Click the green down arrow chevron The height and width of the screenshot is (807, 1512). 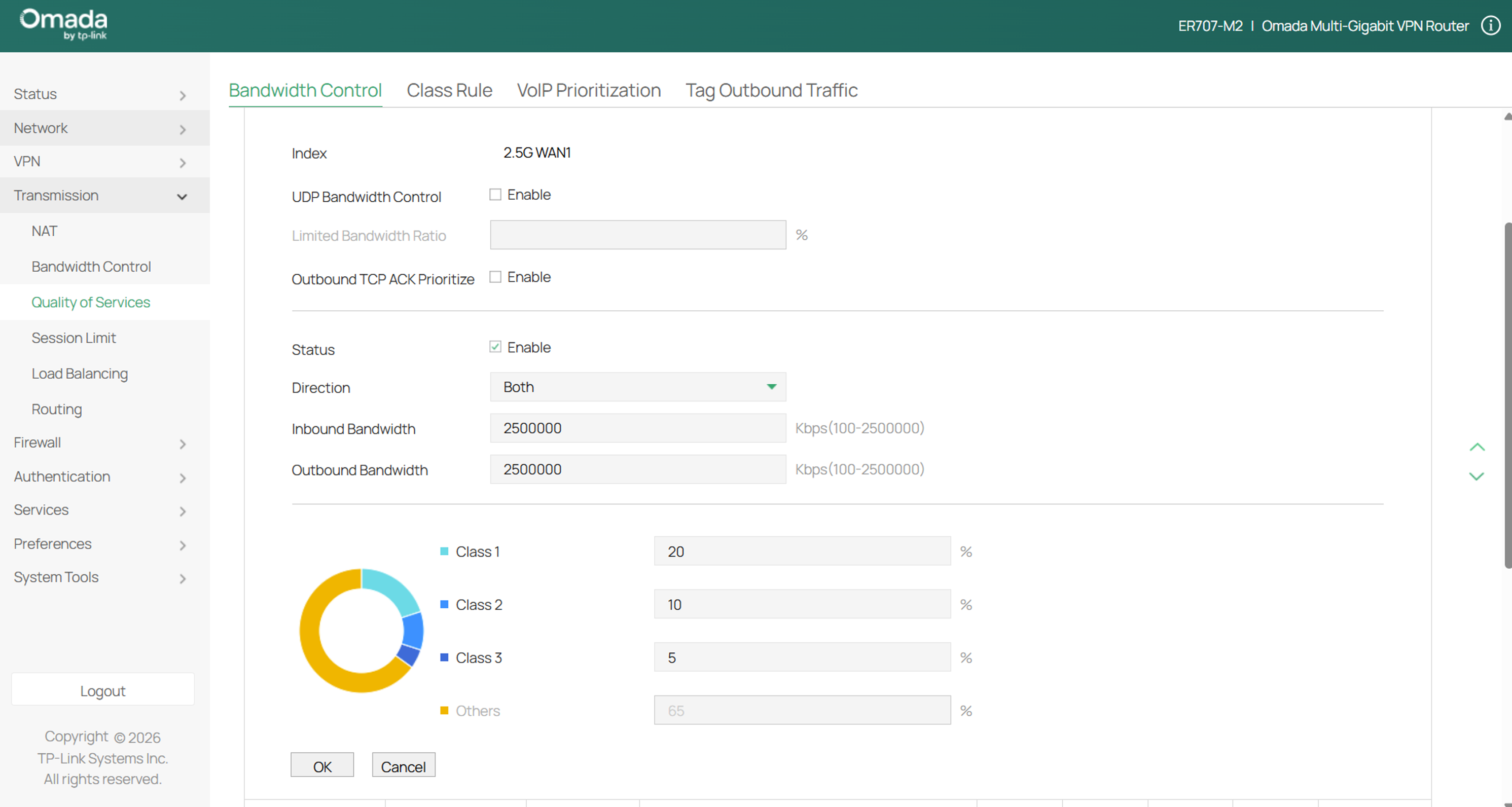point(1477,476)
